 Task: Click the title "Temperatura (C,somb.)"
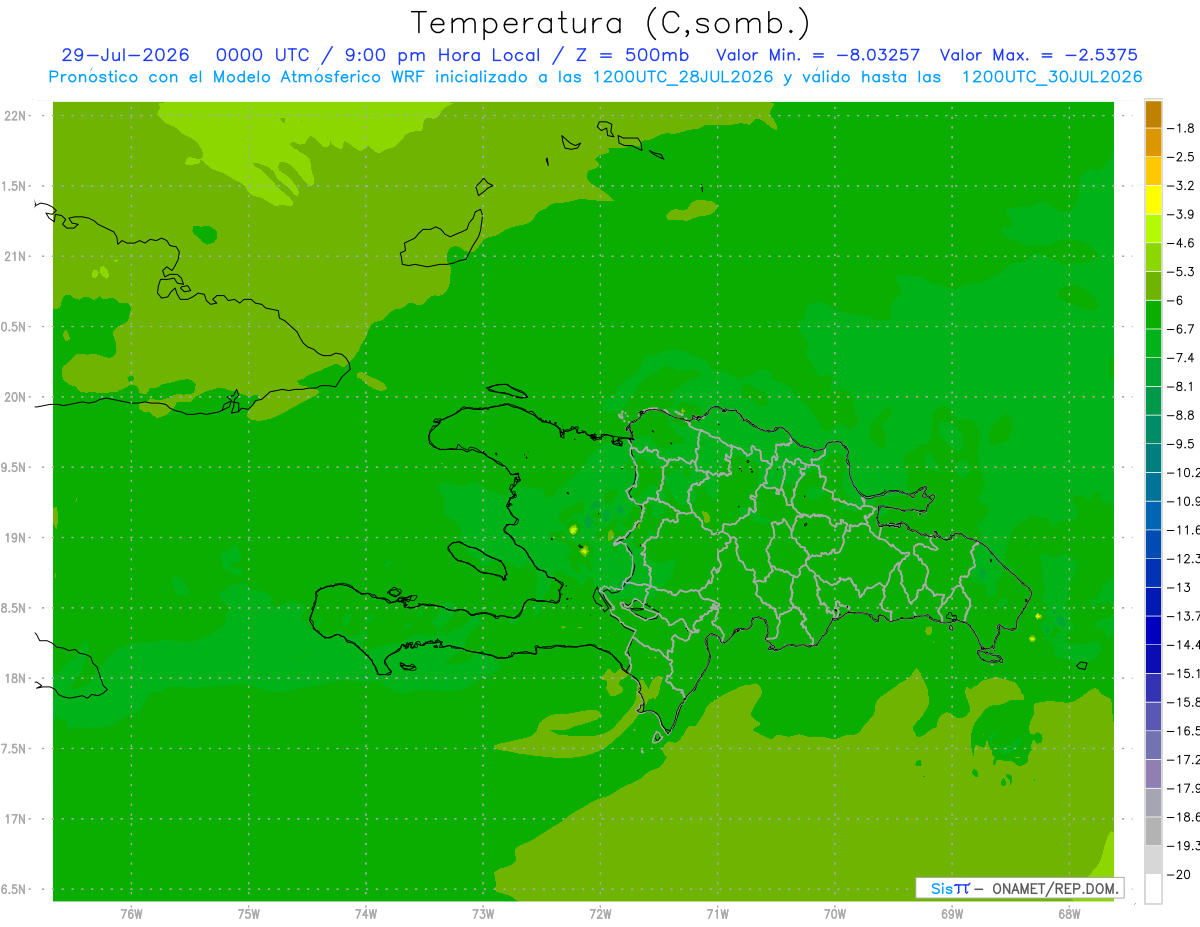point(611,23)
